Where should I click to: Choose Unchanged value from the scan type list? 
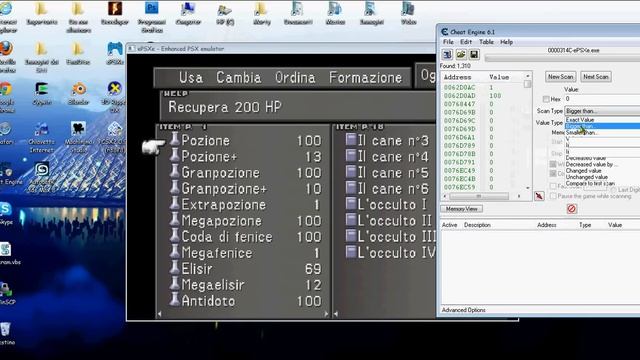coord(587,177)
